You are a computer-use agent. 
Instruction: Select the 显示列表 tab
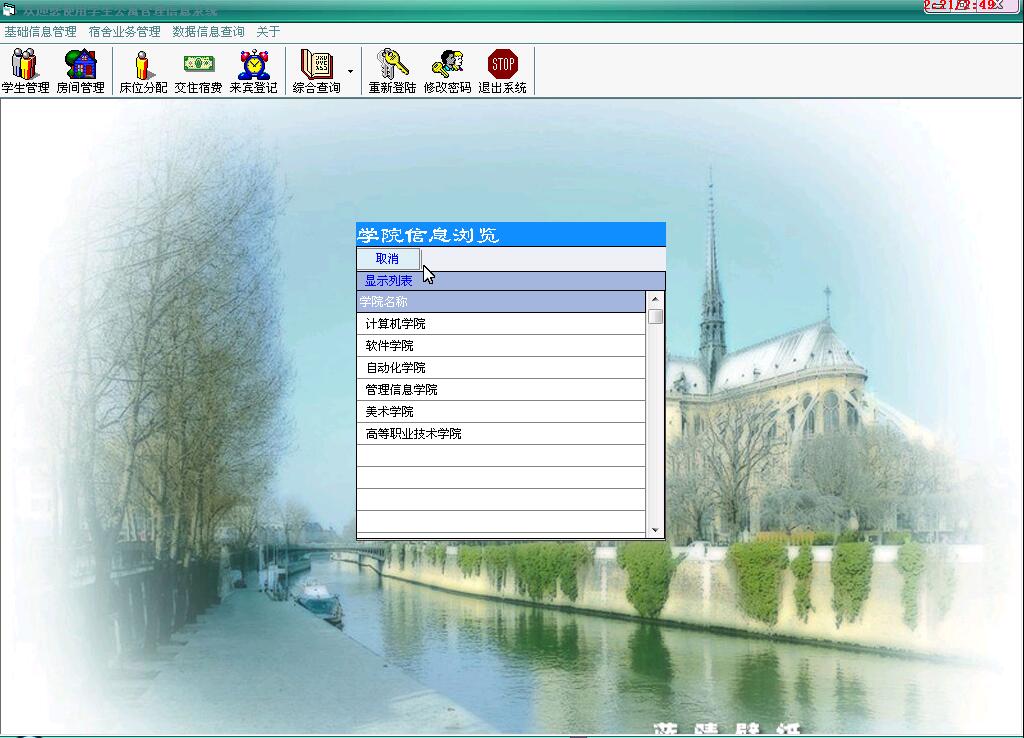pos(388,281)
